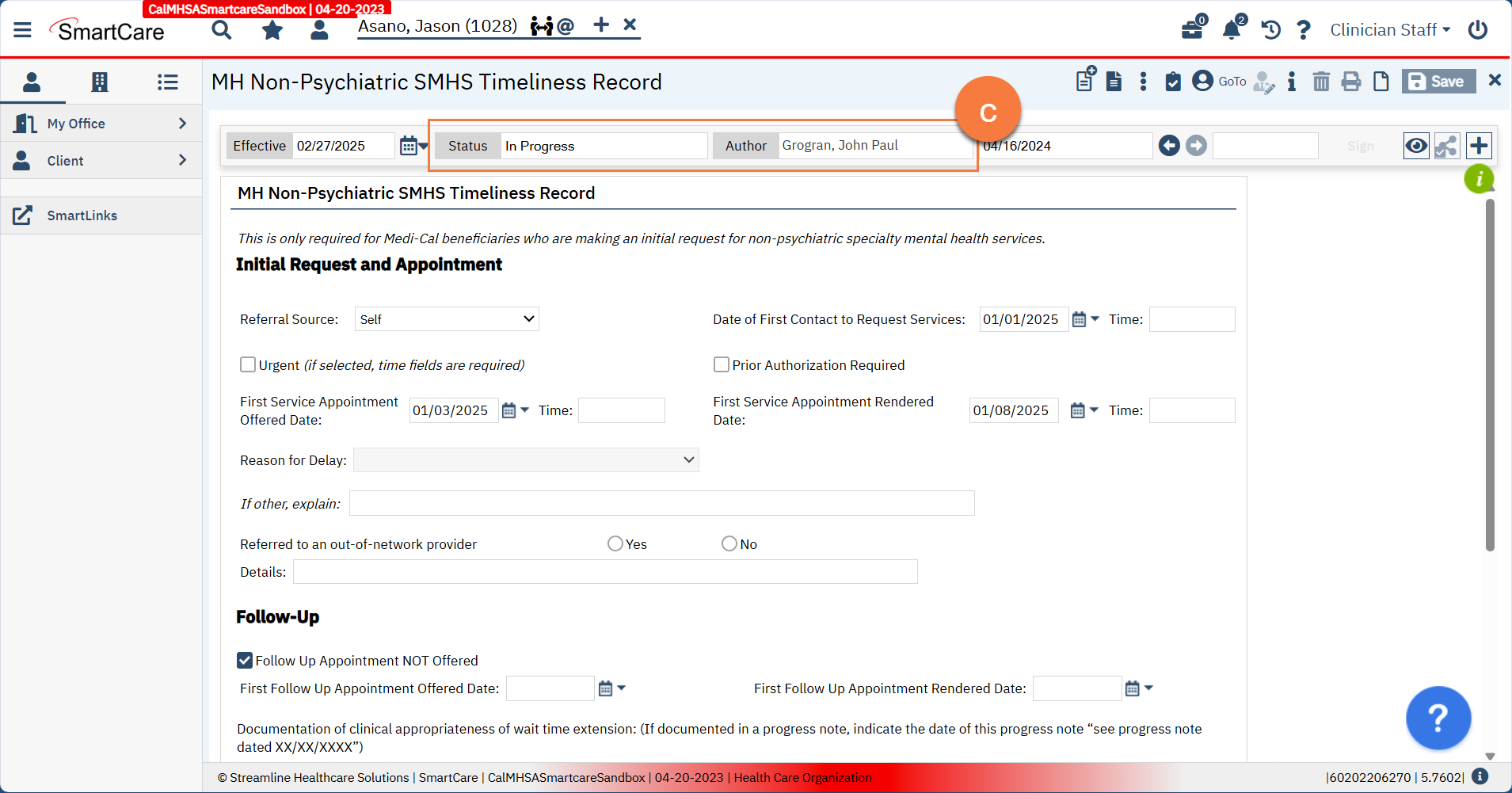Open favorites star icon
This screenshot has width=1512, height=793.
click(272, 30)
